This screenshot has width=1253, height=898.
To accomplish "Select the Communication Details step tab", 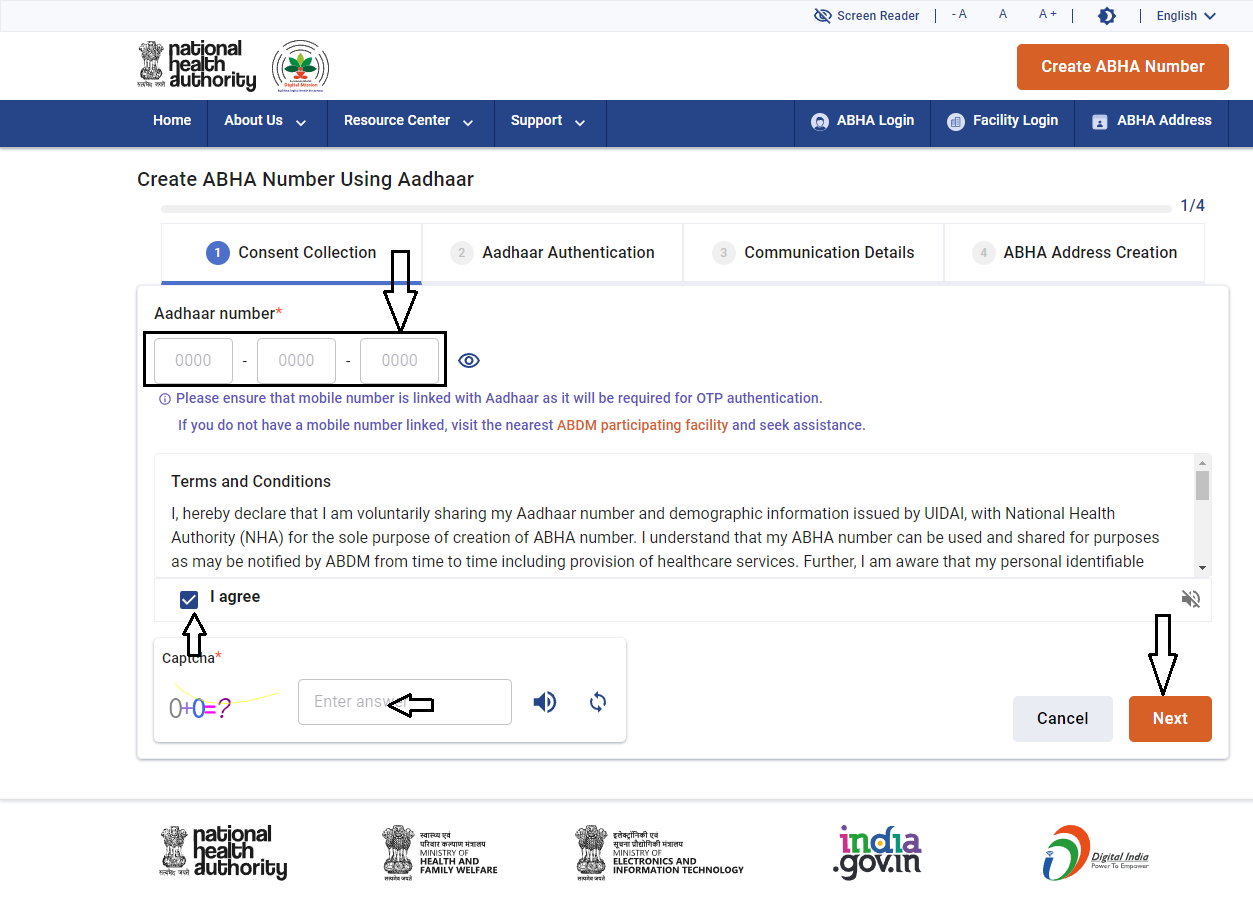I will [x=813, y=253].
